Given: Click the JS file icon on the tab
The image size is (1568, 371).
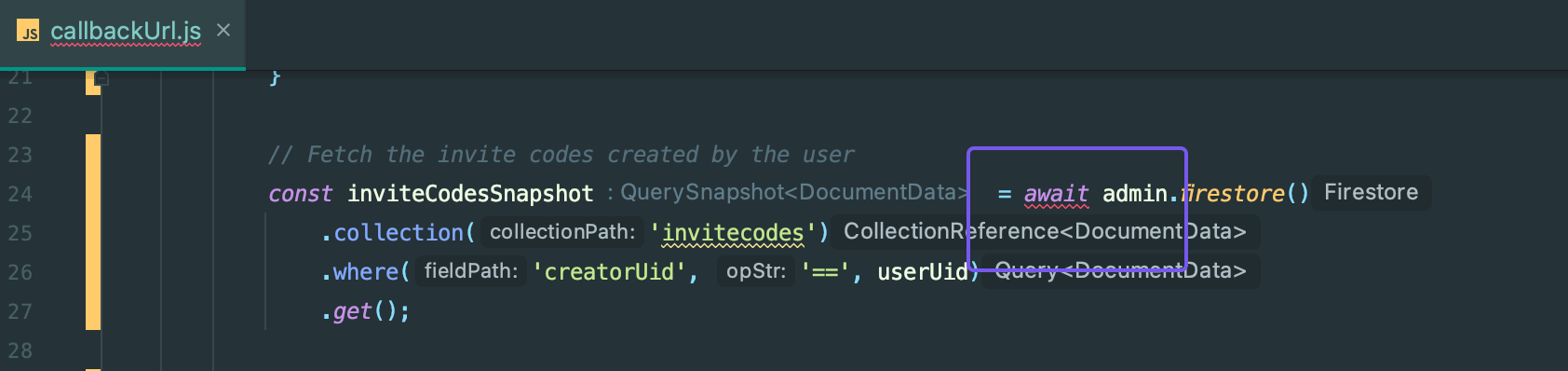Looking at the screenshot, I should pos(28,31).
